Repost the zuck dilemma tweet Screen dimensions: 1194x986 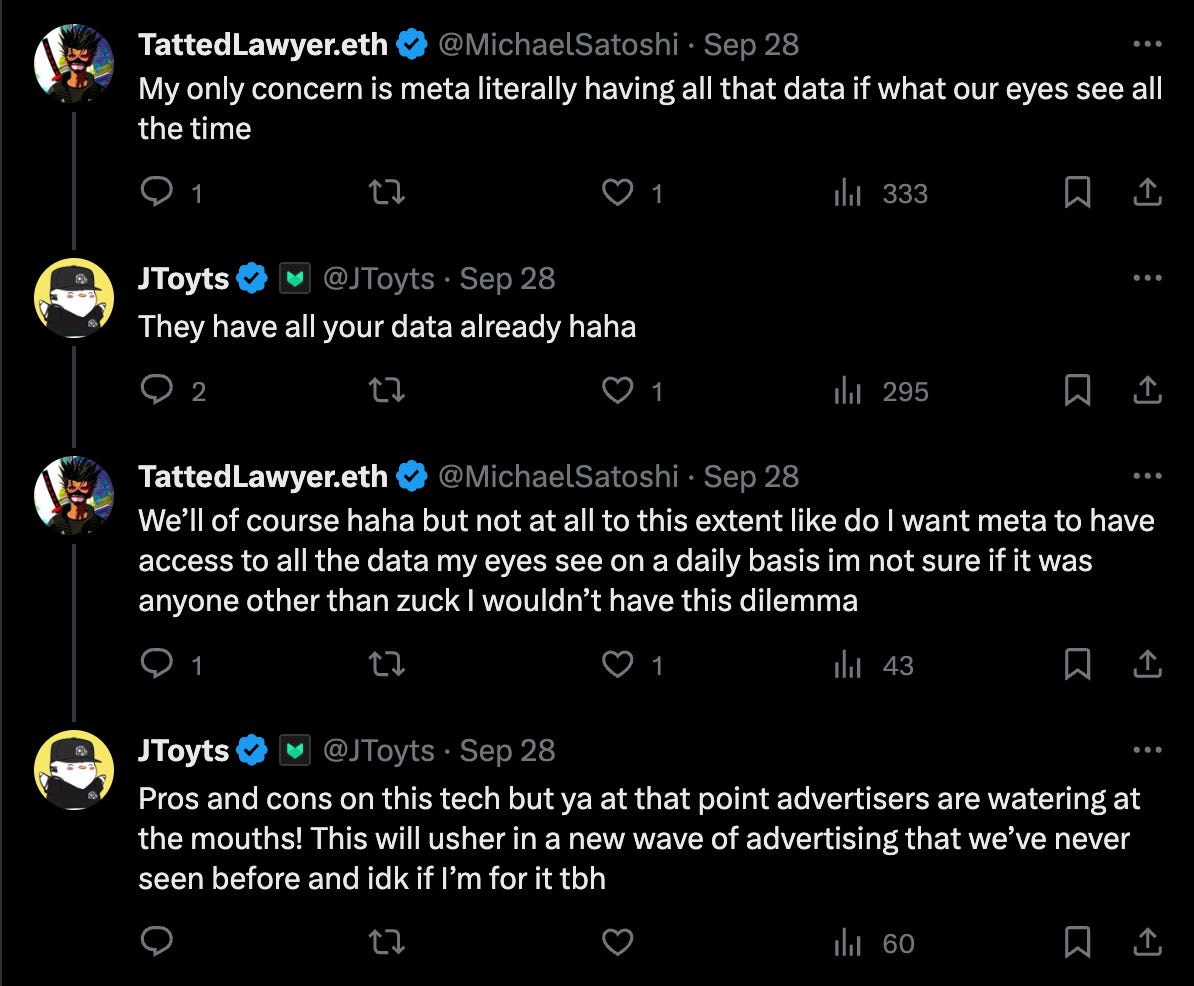388,665
